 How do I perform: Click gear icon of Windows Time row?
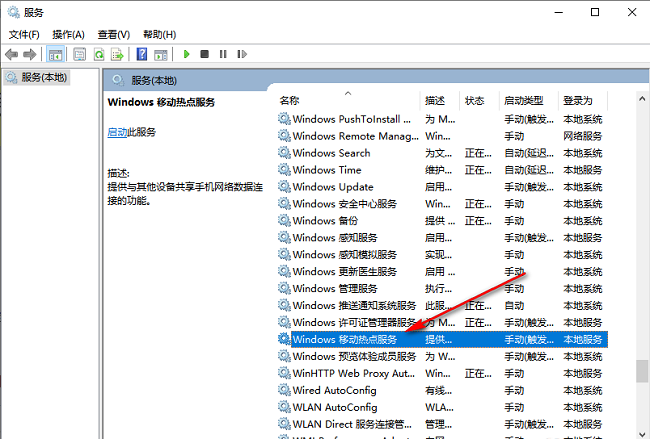click(x=284, y=170)
